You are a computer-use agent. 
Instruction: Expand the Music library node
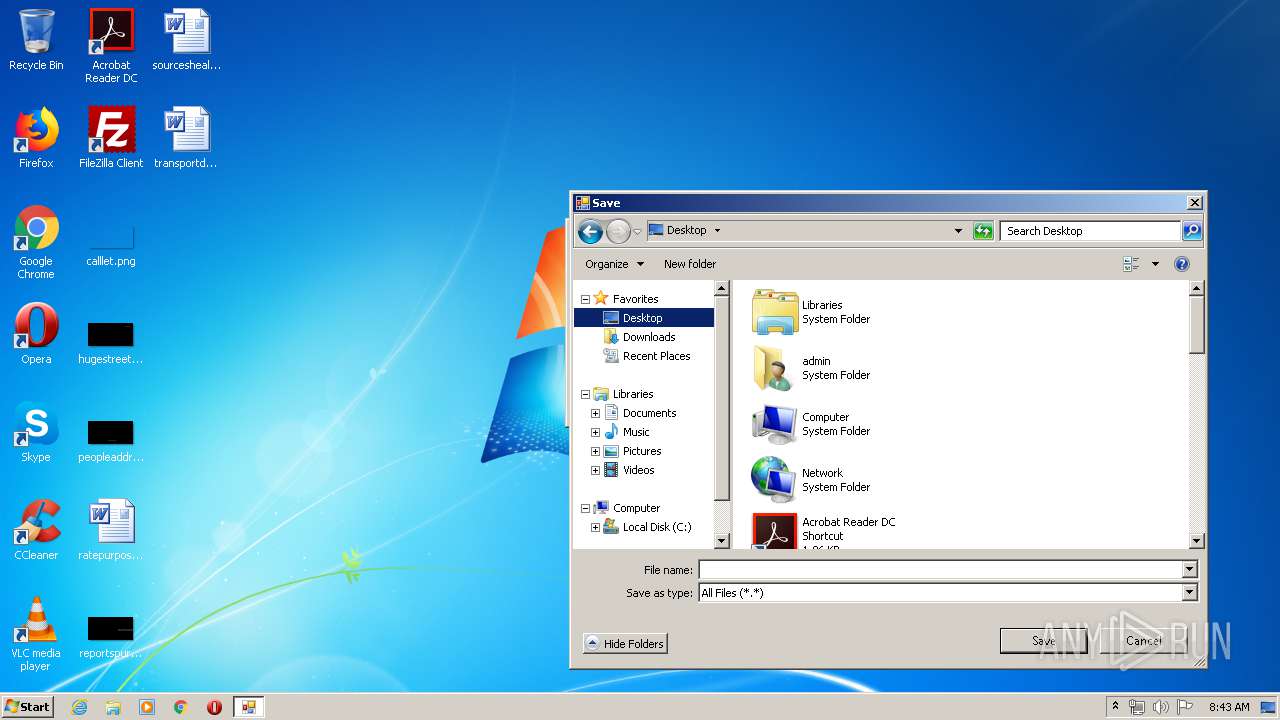pos(596,432)
